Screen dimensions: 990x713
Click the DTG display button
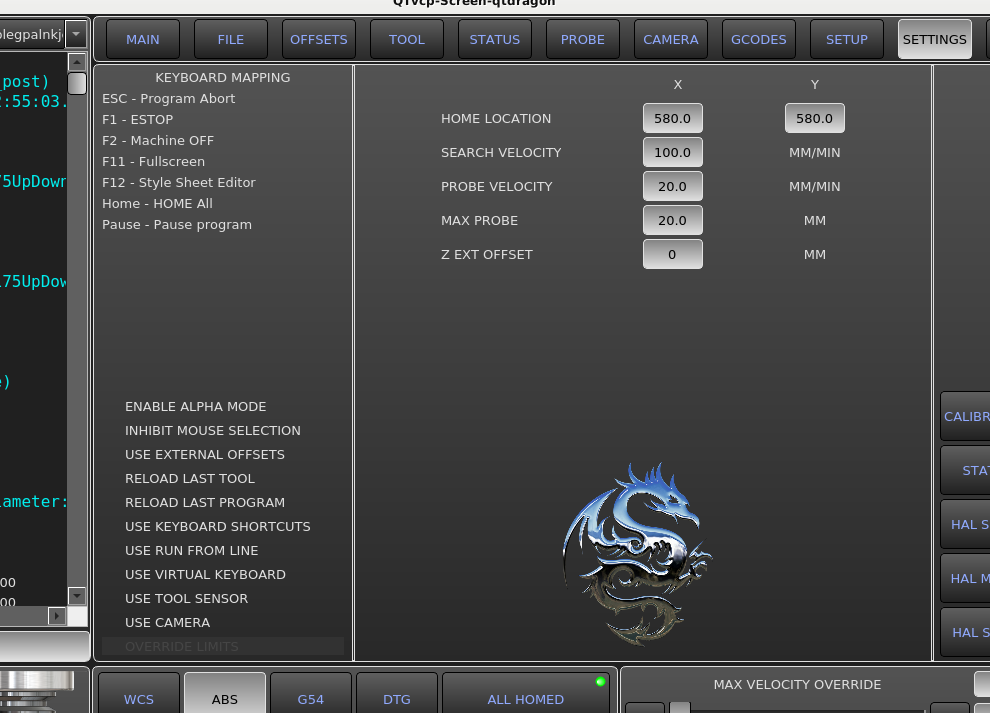coord(397,698)
